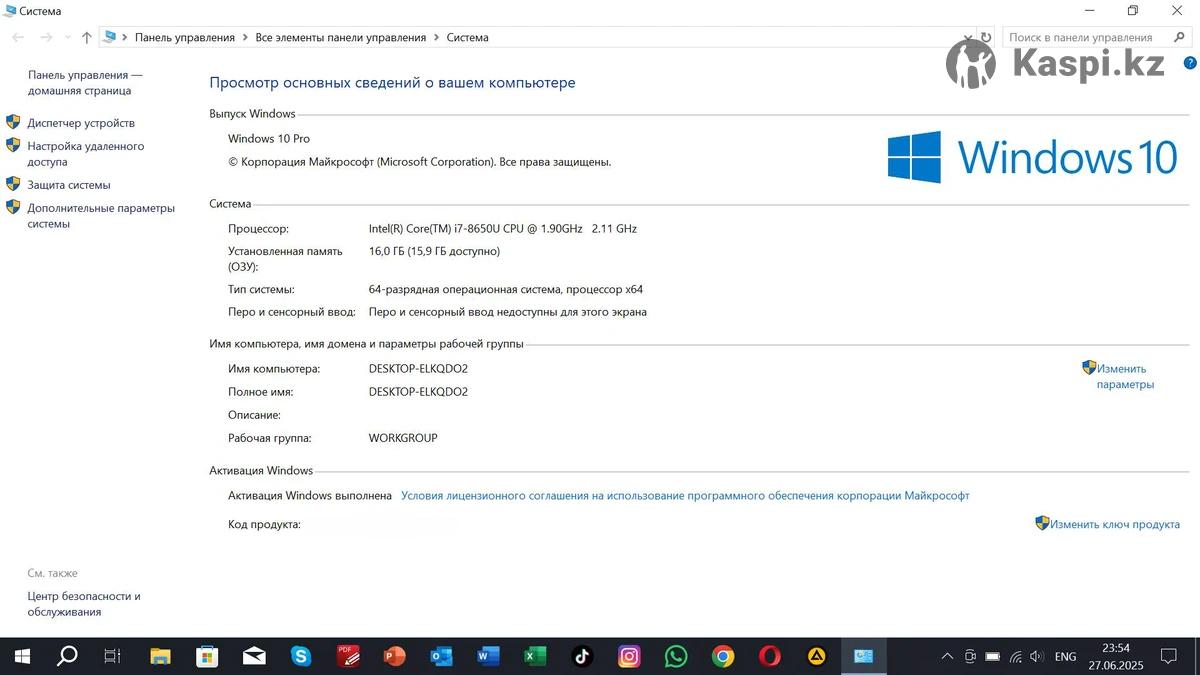Open 'Диспетчер устройств' link
Screen dimensions: 1200x675
[81, 123]
